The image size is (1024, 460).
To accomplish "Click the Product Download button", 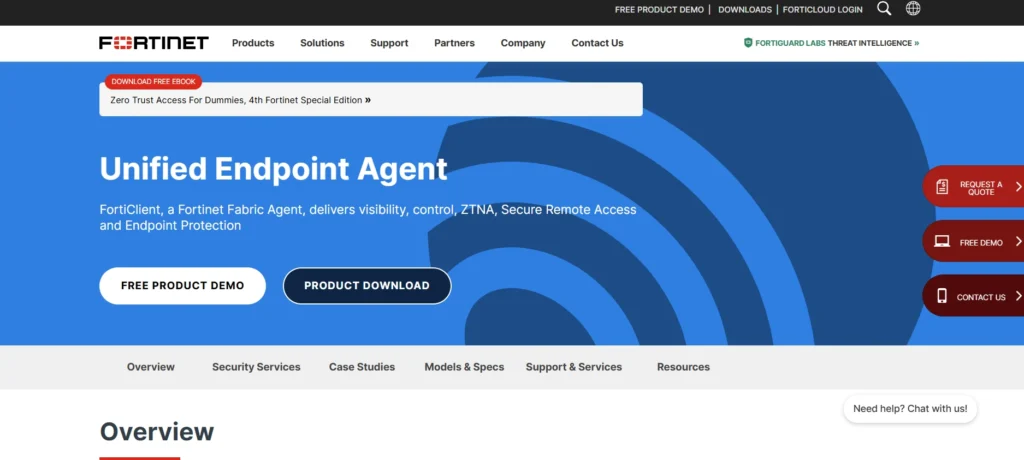I will (x=367, y=286).
